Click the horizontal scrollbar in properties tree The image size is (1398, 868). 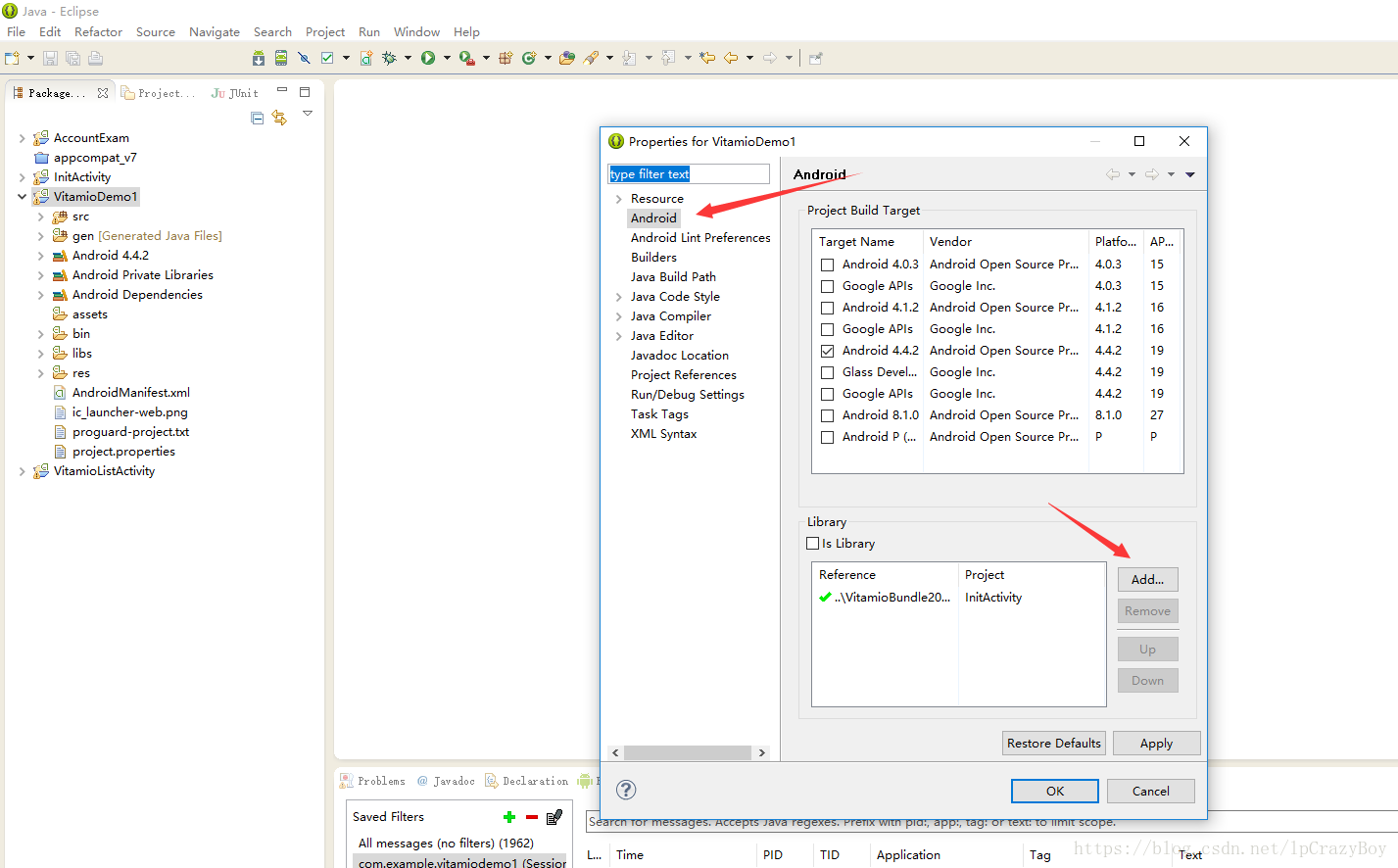[x=688, y=752]
